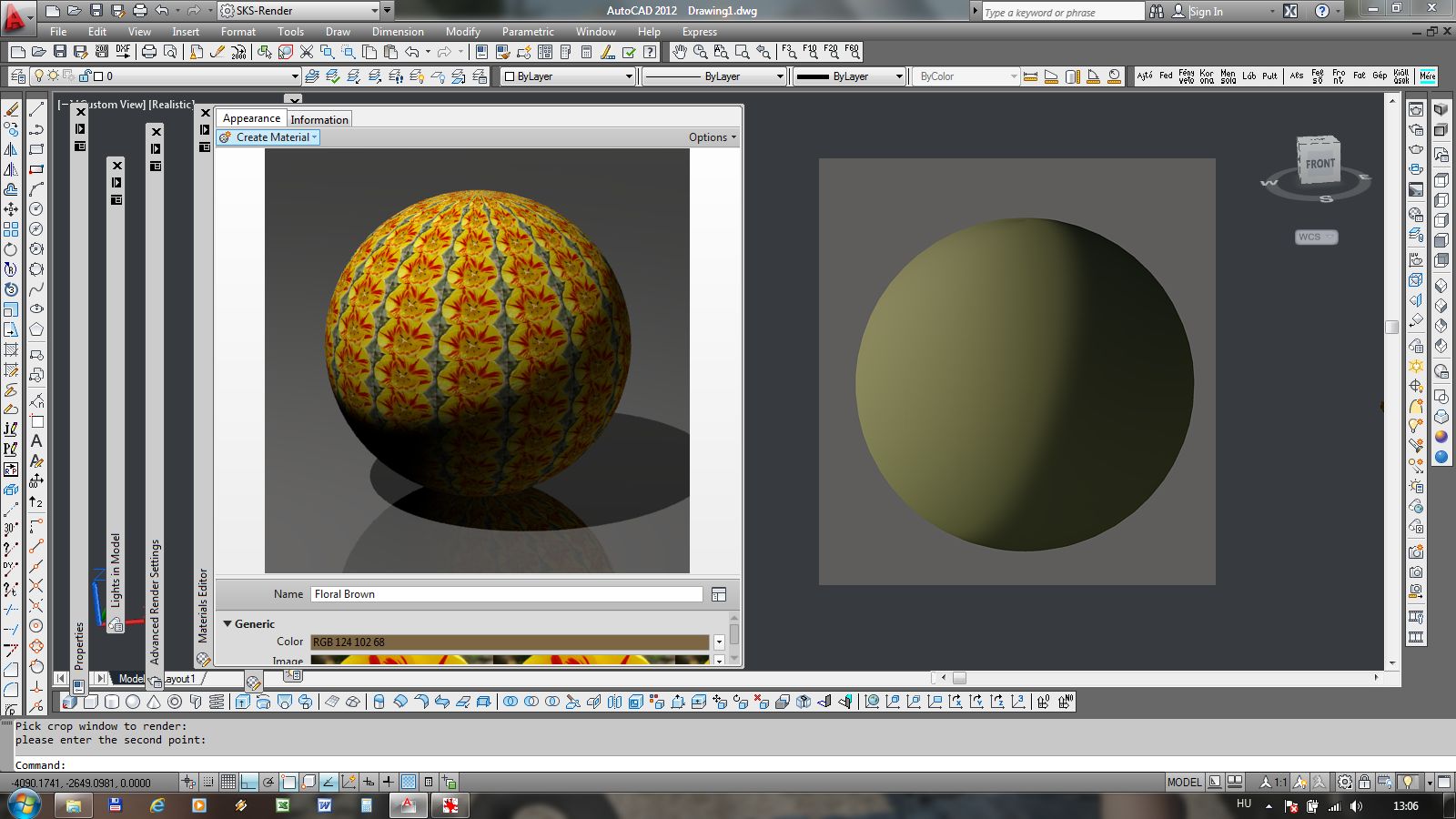Screen dimensions: 1456x819
Task: Click the floral Image texture swatch
Action: coord(510,660)
